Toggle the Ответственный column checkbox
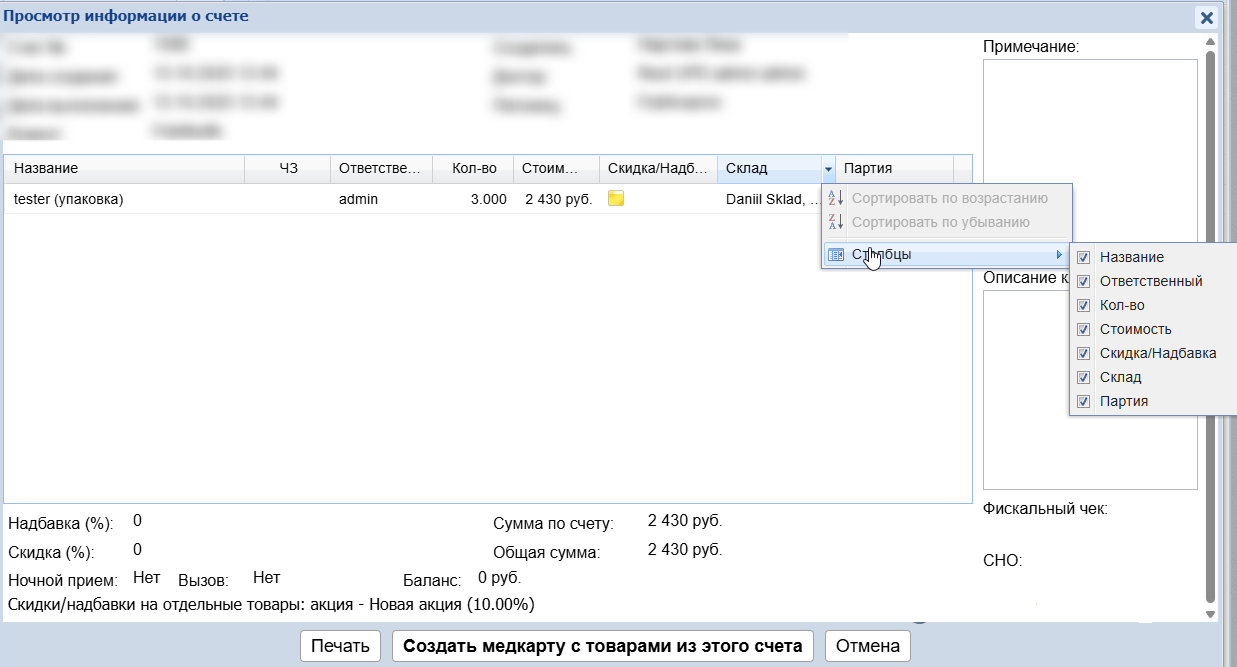Screen dimensions: 1237x667 [x=1084, y=281]
